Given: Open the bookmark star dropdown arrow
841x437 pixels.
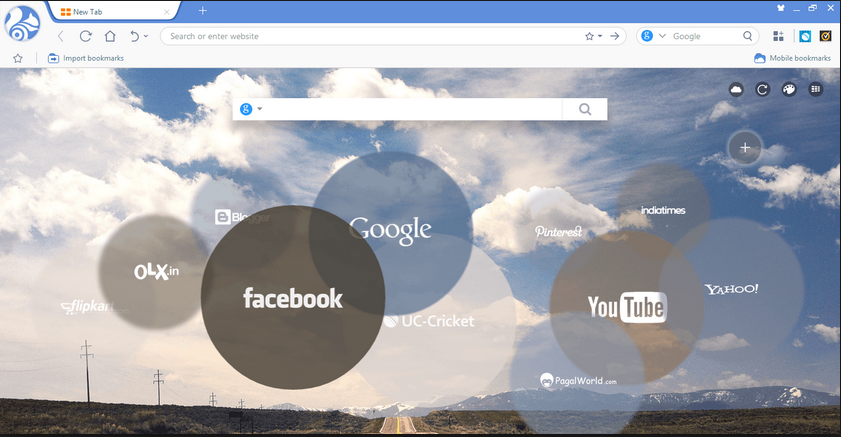Looking at the screenshot, I should pyautogui.click(x=600, y=36).
